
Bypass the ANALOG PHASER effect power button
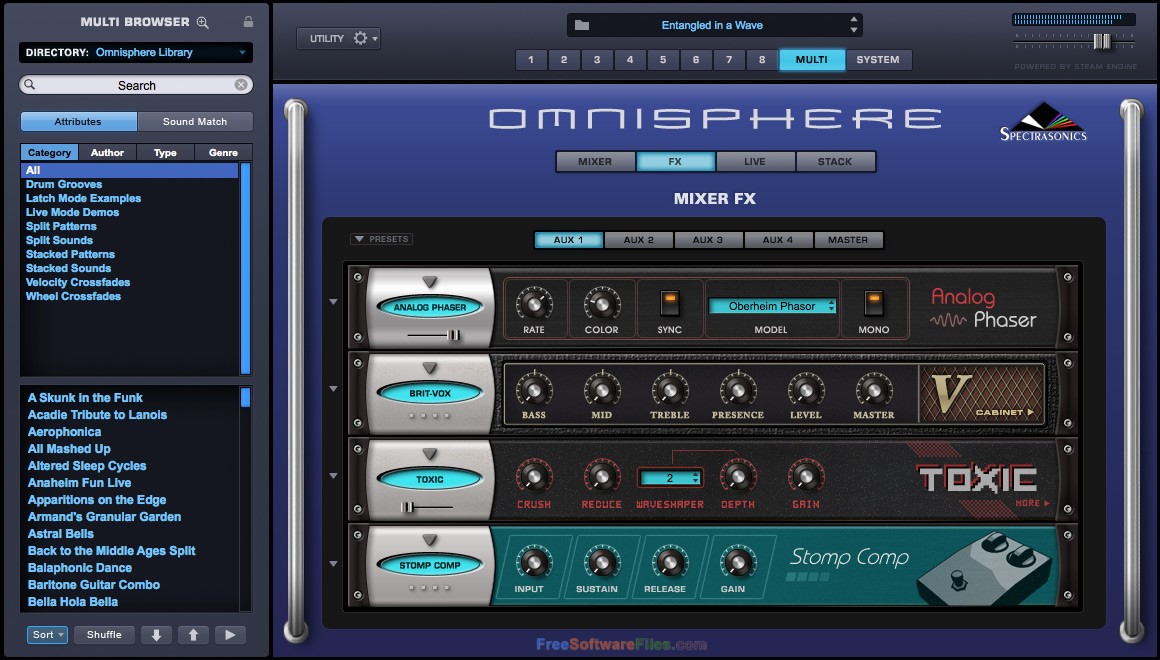(x=430, y=307)
